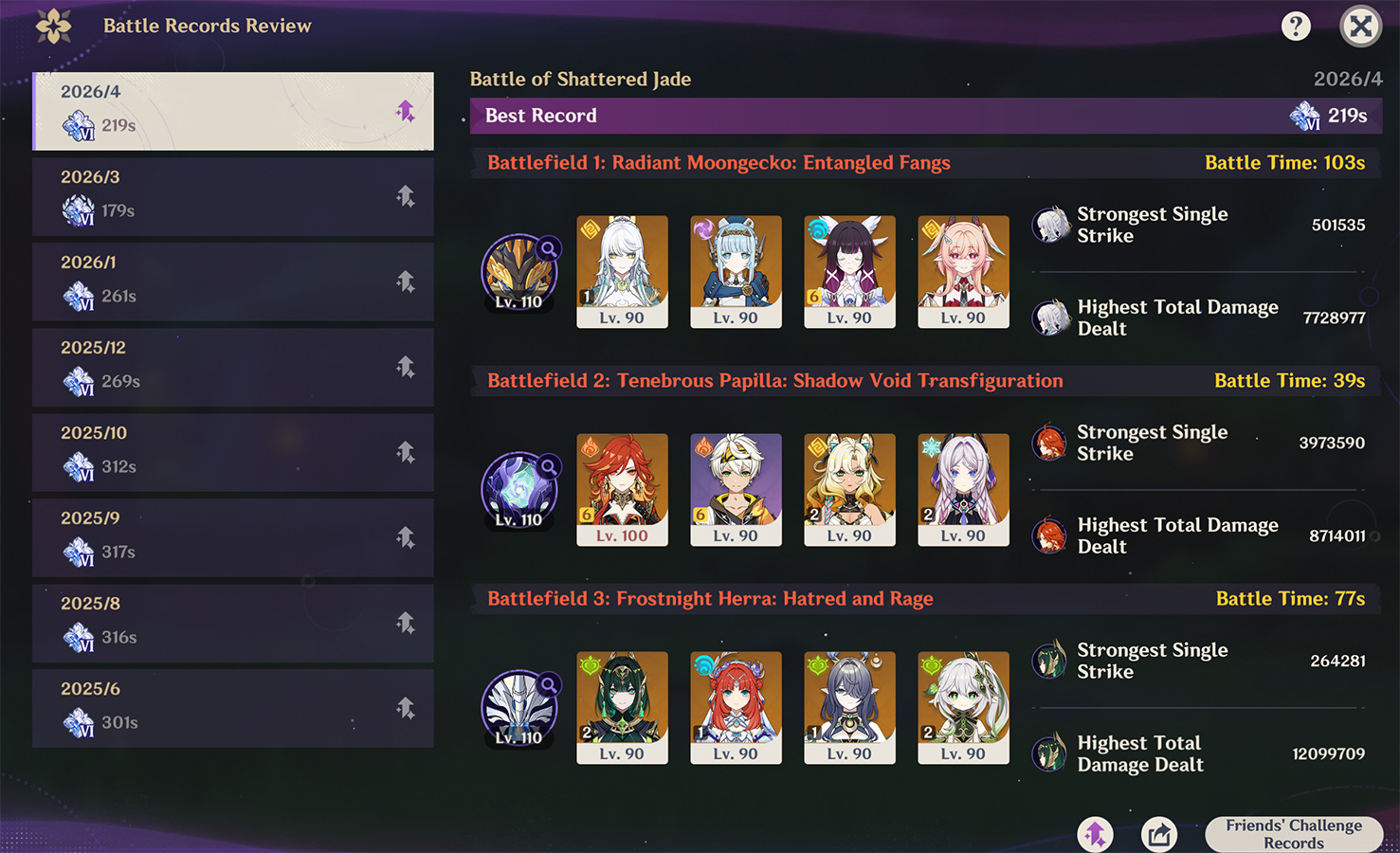This screenshot has height=853, width=1400.
Task: Select the 2025/8 record with 316s
Action: pos(233,623)
